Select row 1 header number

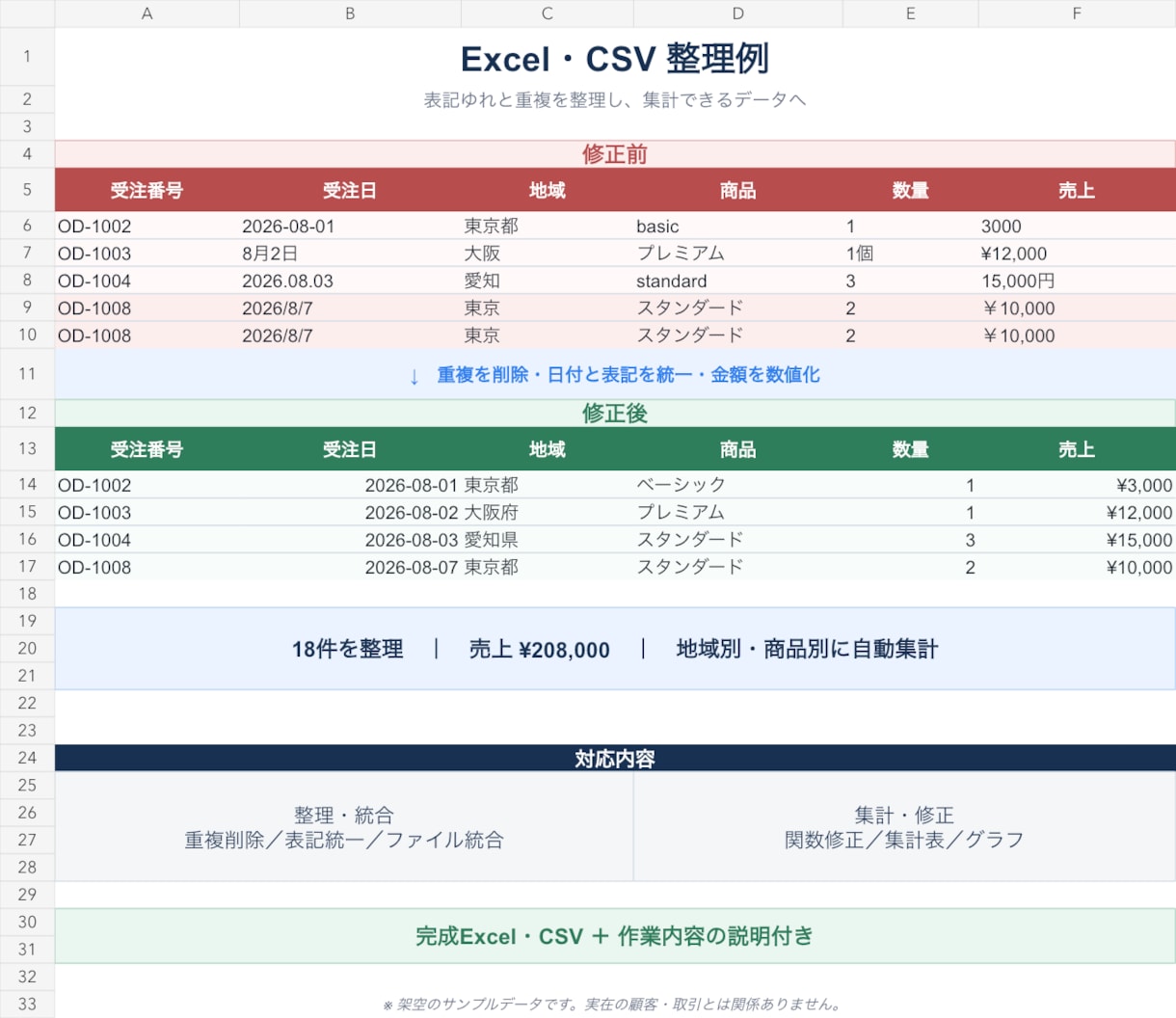(27, 56)
